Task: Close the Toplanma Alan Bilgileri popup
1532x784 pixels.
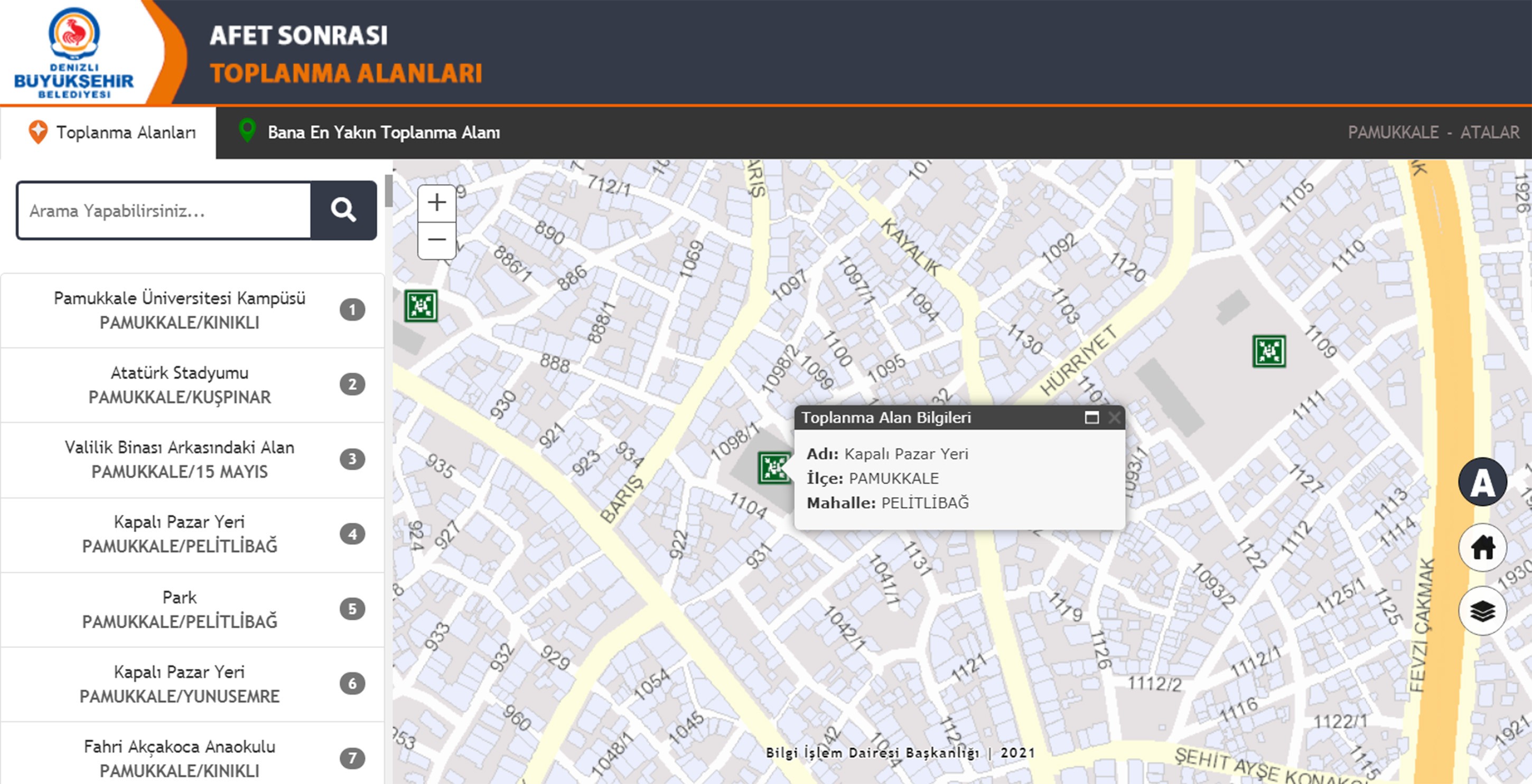Action: [1114, 418]
